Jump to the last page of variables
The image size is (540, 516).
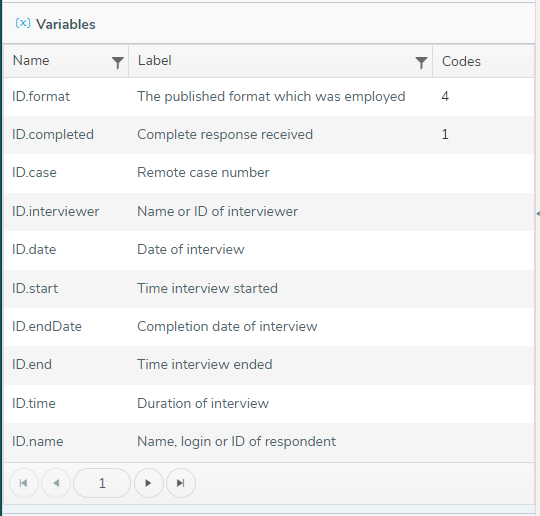(x=181, y=483)
